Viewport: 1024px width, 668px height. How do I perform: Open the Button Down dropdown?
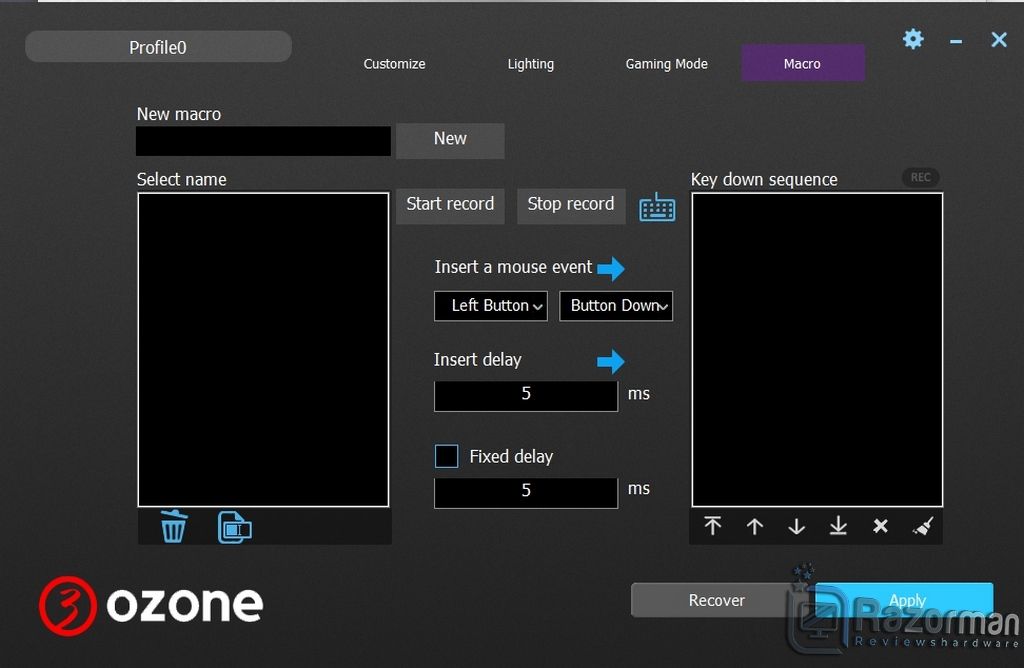(x=616, y=306)
